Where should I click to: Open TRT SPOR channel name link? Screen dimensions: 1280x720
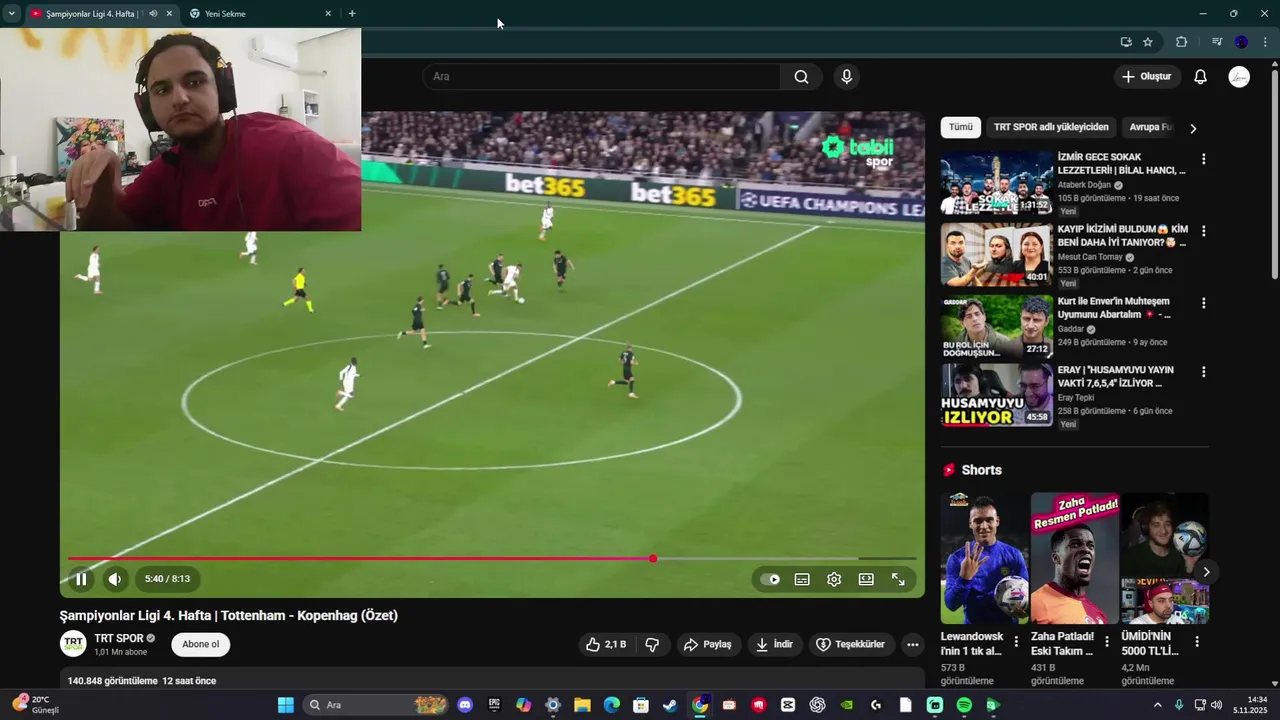(x=119, y=638)
